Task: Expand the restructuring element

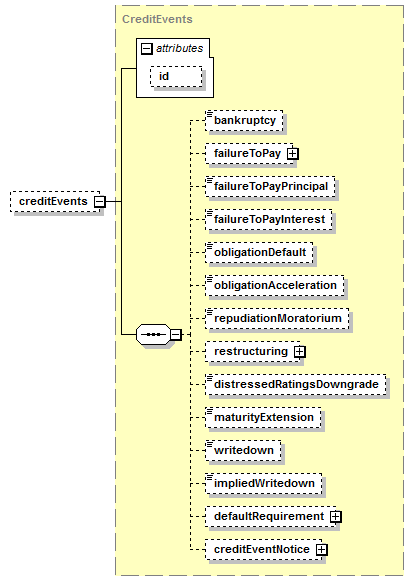Action: [x=300, y=352]
